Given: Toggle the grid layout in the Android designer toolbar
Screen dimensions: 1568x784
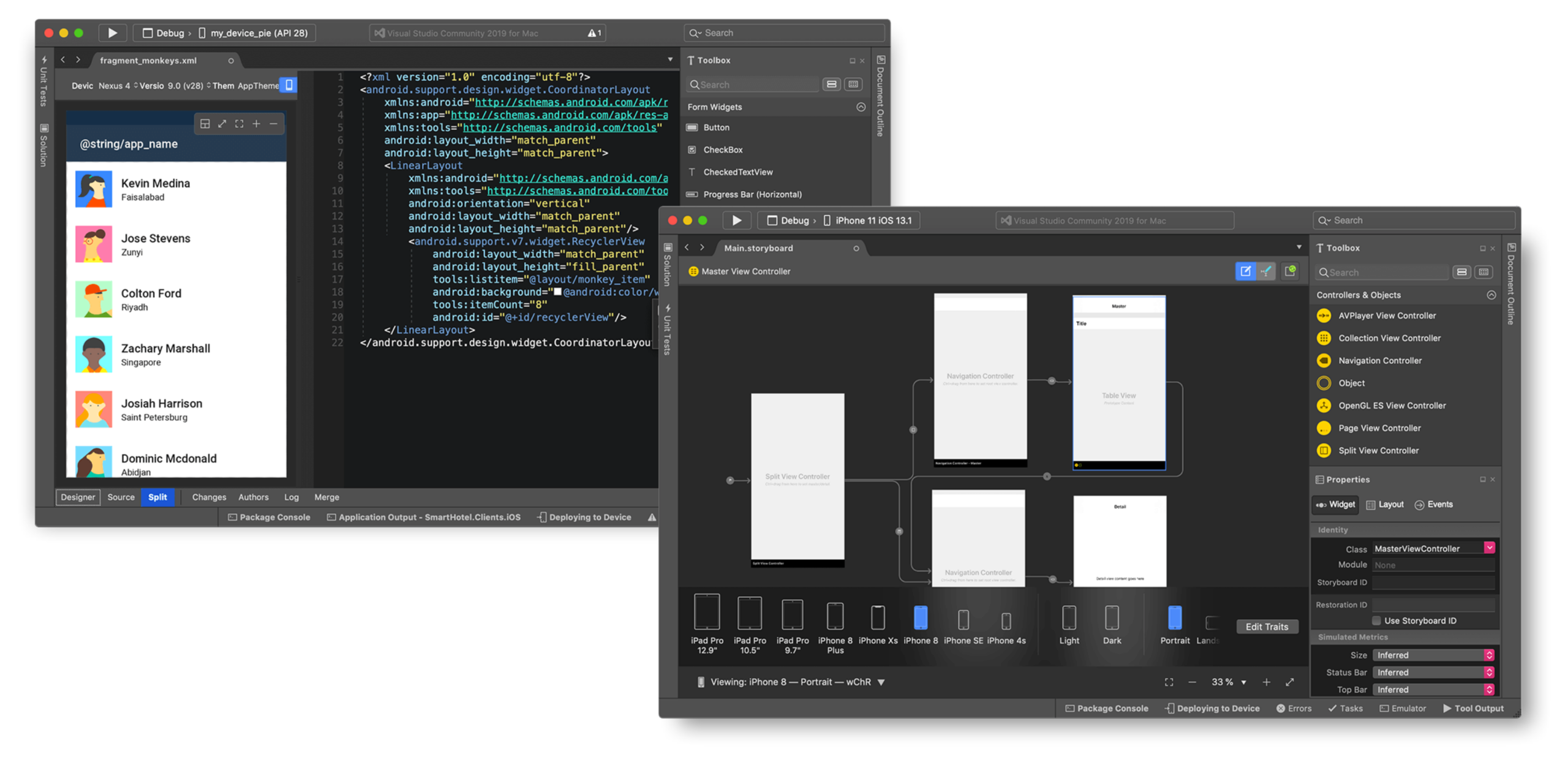Looking at the screenshot, I should 205,124.
